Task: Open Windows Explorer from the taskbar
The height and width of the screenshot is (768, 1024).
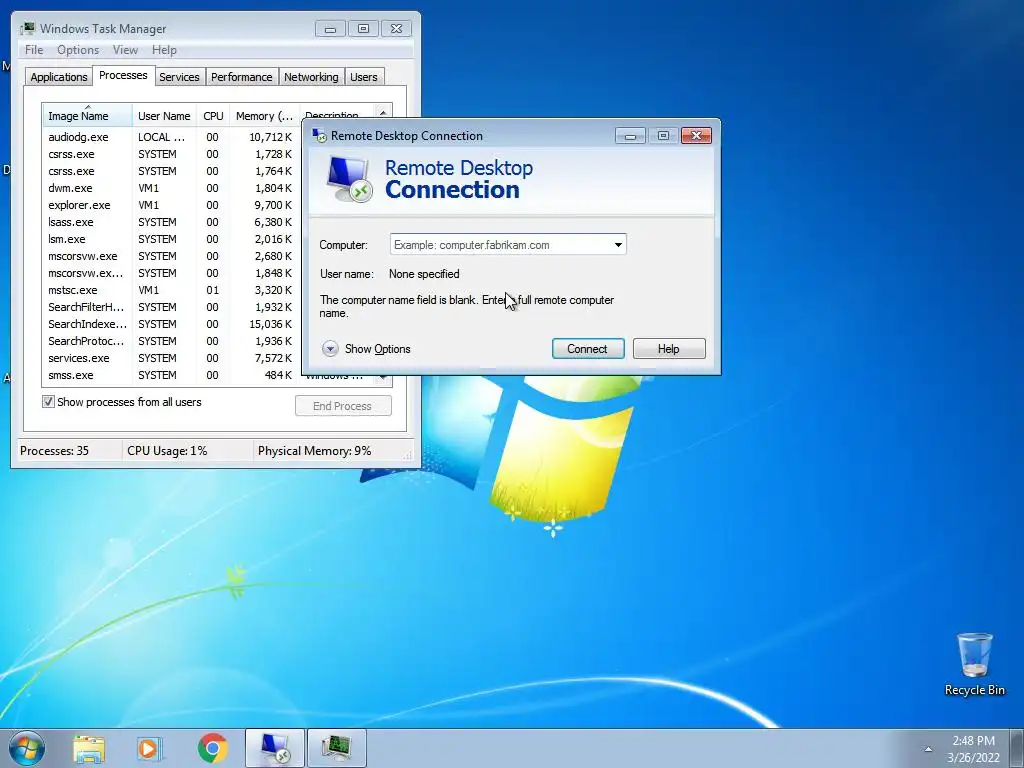Action: pyautogui.click(x=89, y=748)
